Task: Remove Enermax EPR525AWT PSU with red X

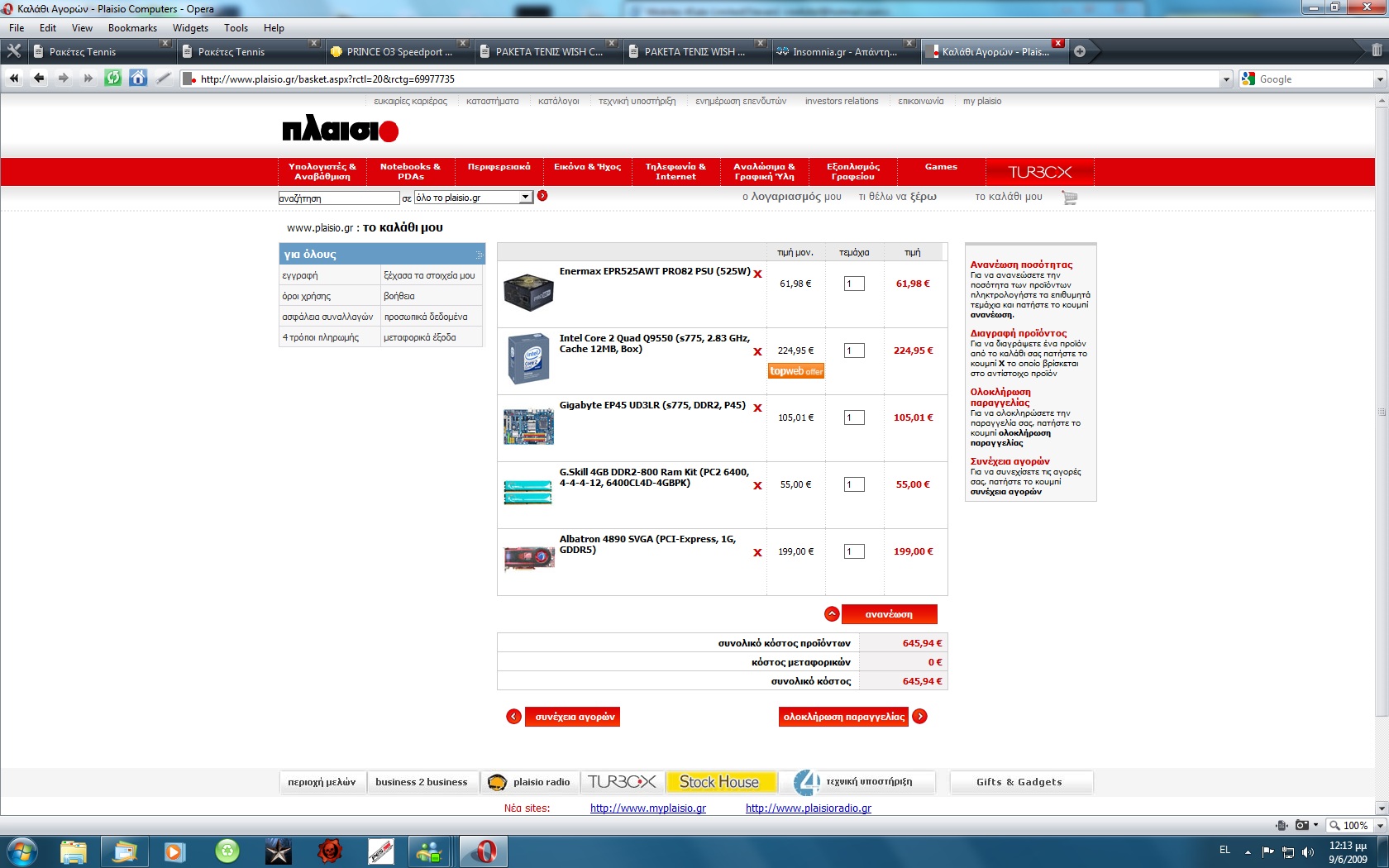Action: point(757,274)
